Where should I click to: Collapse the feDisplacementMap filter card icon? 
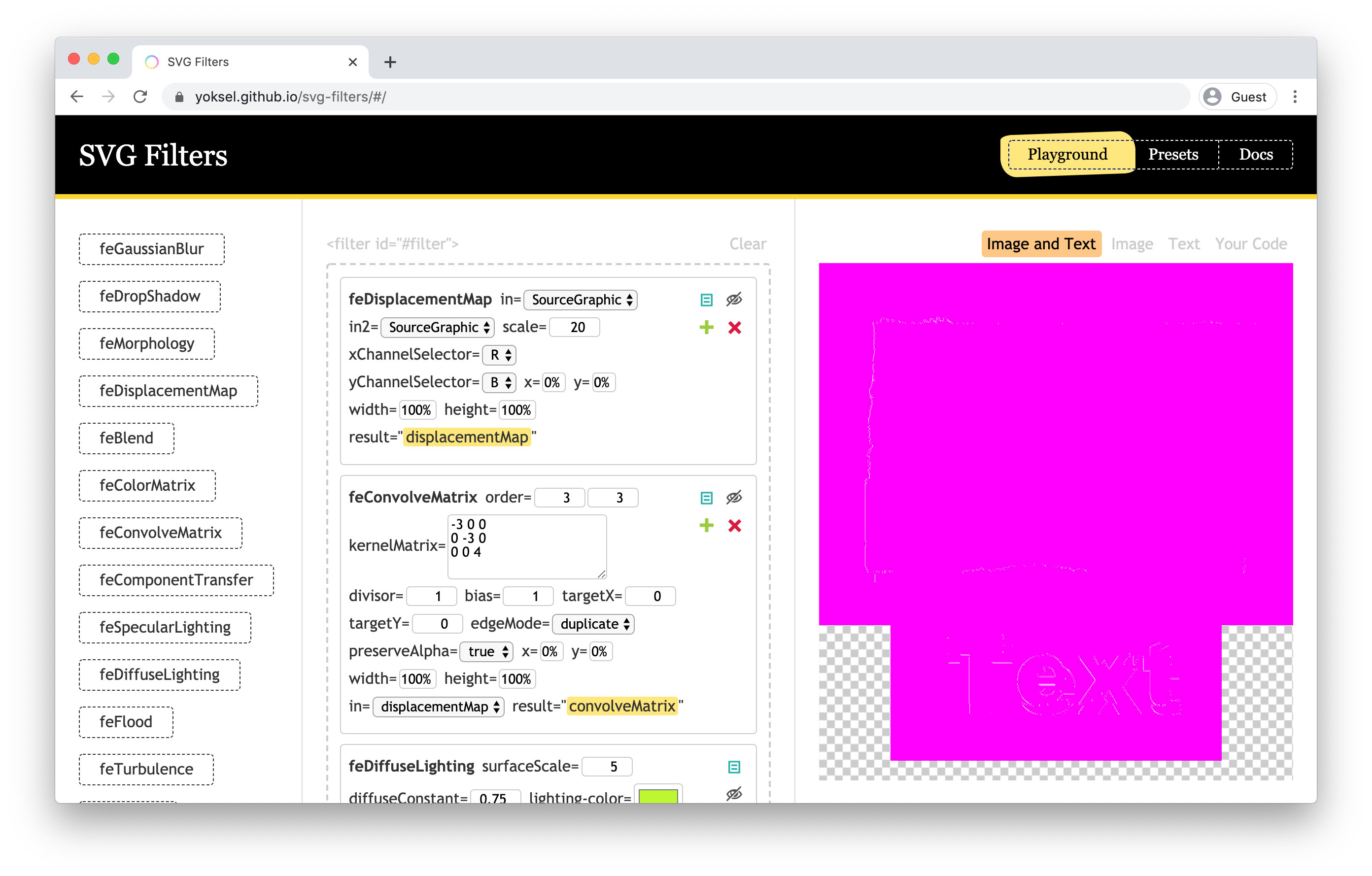click(706, 300)
